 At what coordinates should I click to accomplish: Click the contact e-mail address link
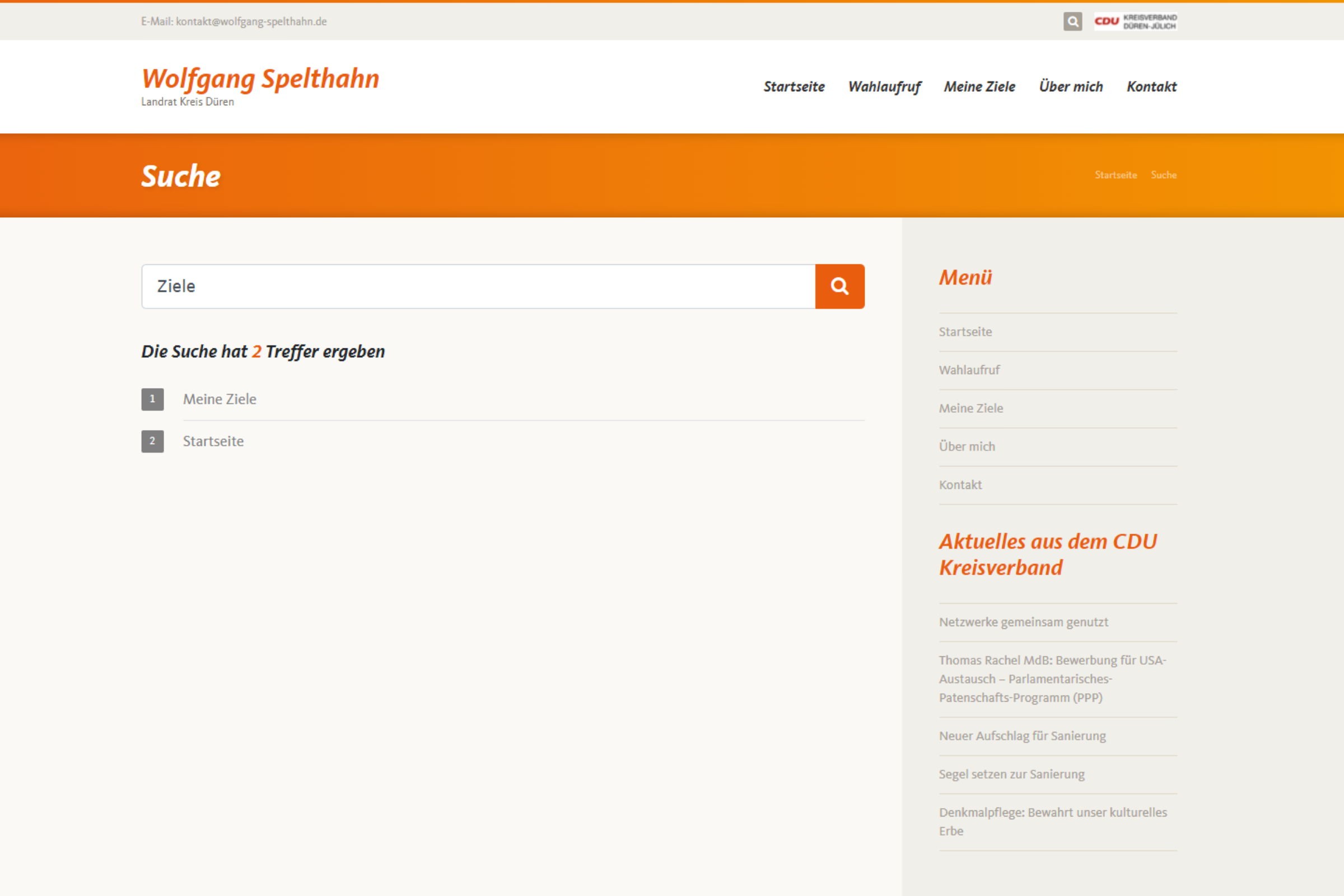pyautogui.click(x=251, y=22)
